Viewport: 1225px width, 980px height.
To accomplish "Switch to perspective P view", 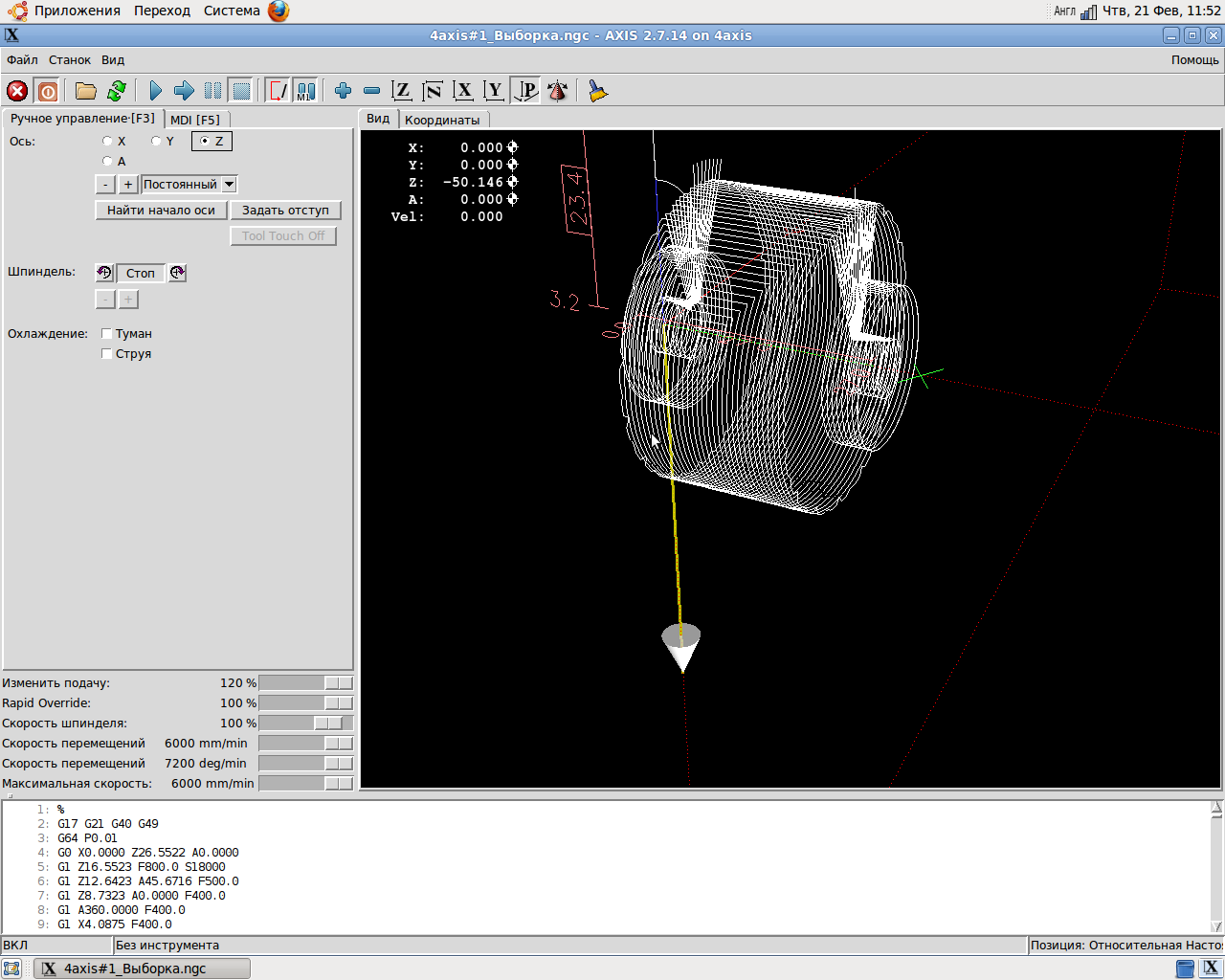I will tap(525, 91).
